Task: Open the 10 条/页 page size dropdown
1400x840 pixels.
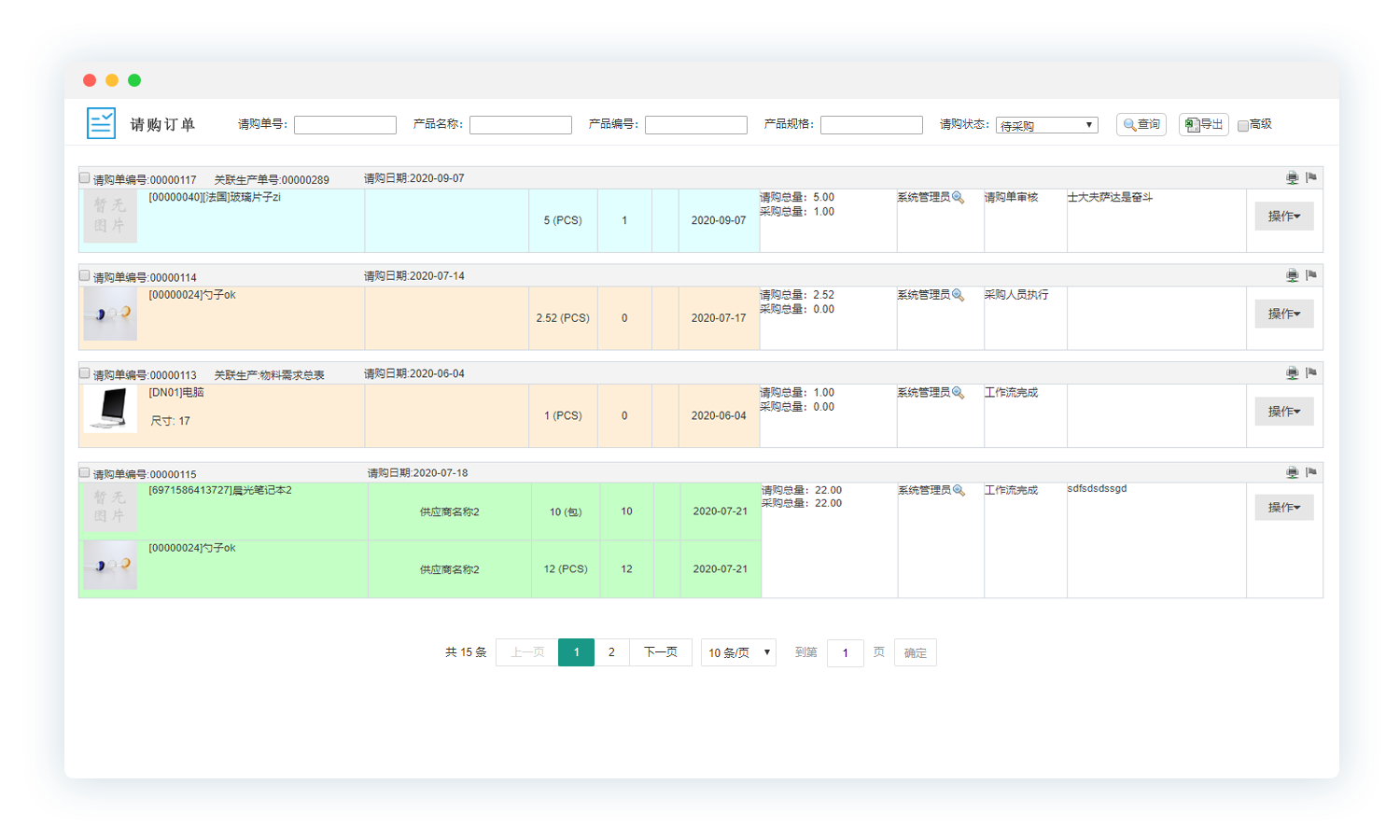Action: point(738,652)
